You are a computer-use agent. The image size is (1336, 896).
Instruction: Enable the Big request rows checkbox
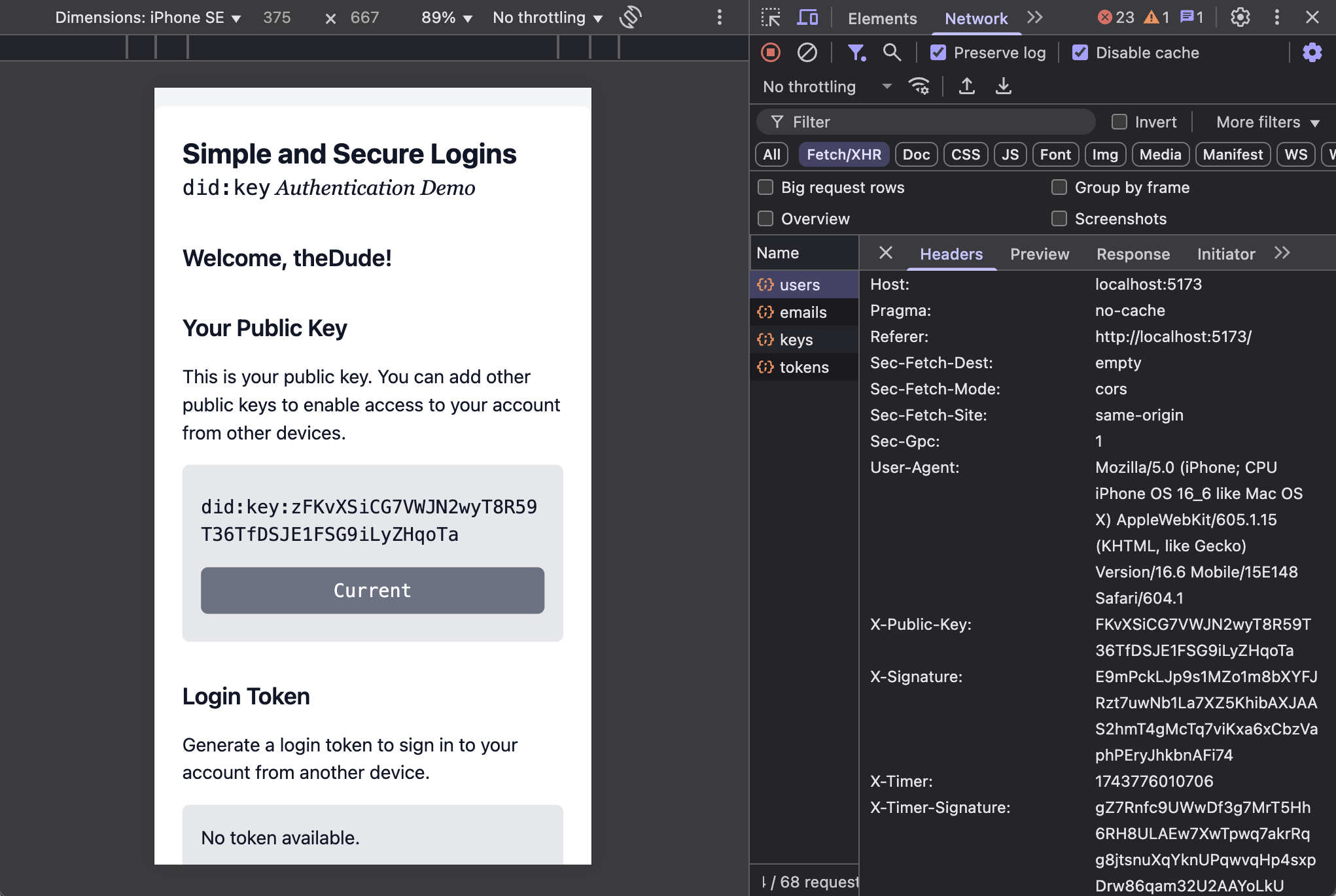click(x=765, y=188)
